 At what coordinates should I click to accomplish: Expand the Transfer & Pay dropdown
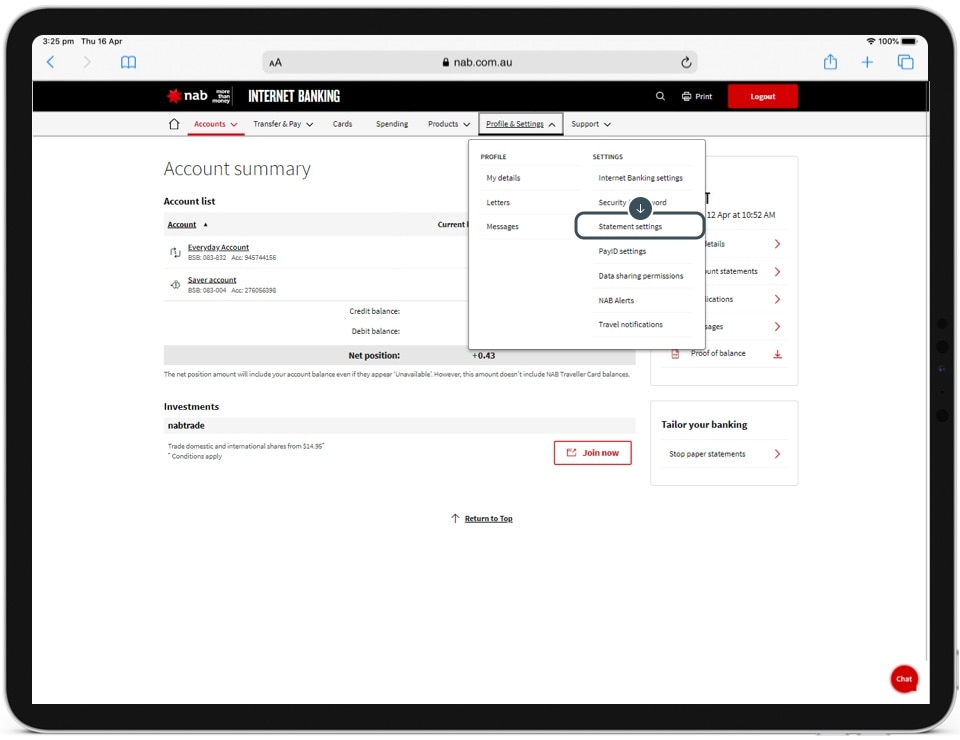coord(283,124)
